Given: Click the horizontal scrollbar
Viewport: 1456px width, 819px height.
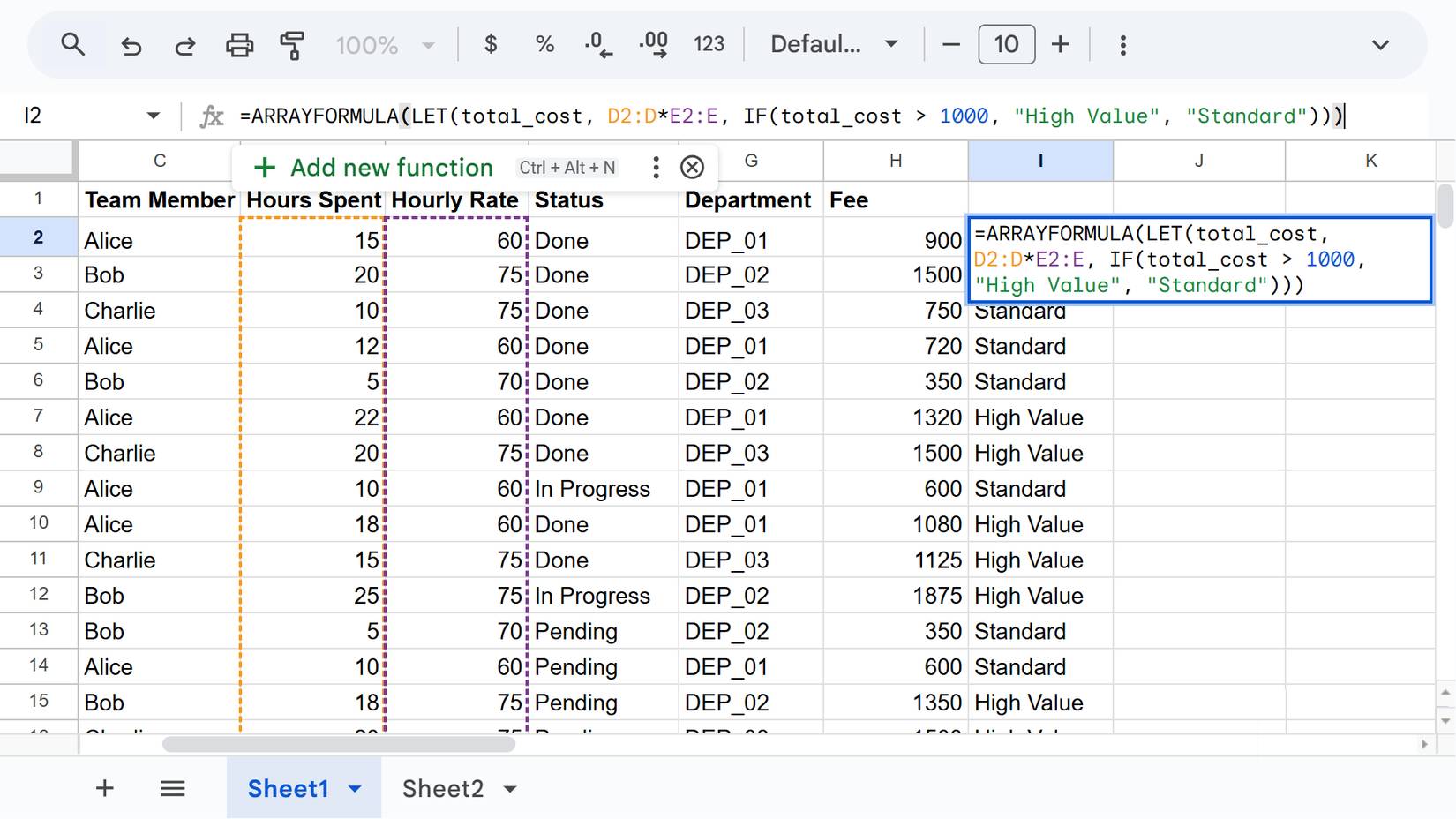Looking at the screenshot, I should 338,745.
